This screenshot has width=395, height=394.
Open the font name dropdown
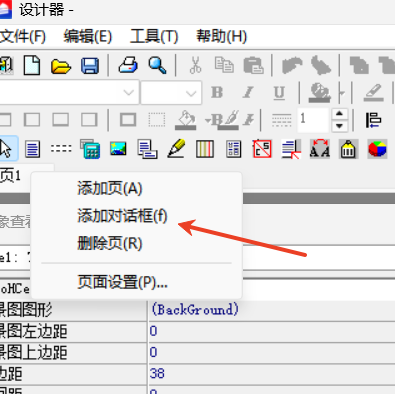pos(129,92)
